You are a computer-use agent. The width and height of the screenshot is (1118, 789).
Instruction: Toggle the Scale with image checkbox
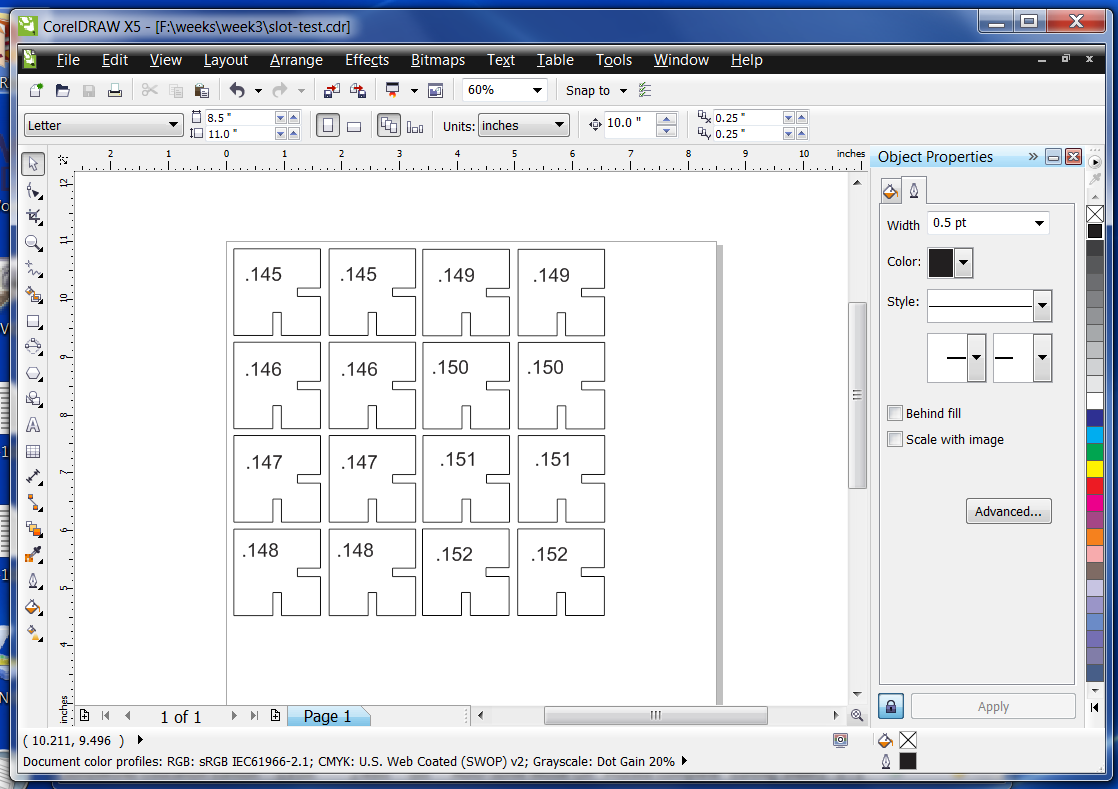coord(895,439)
